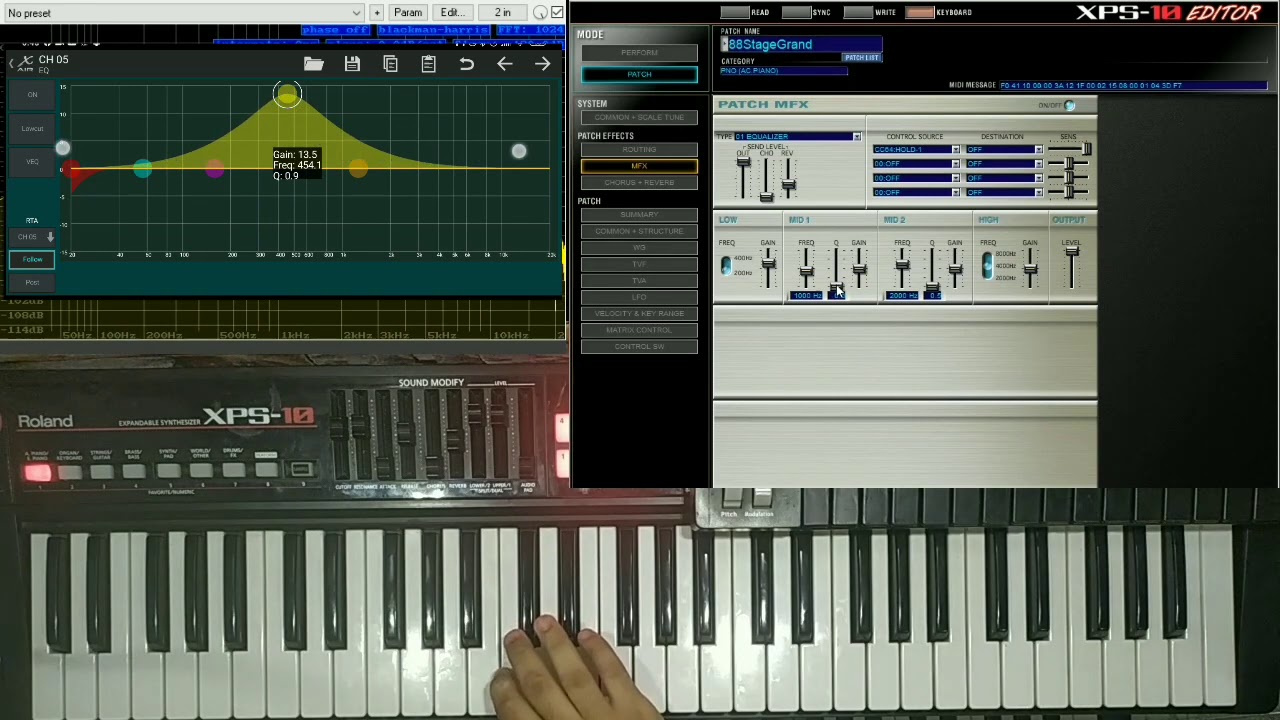
Task: Open the first destination OFF dropdown
Action: tap(1004, 150)
